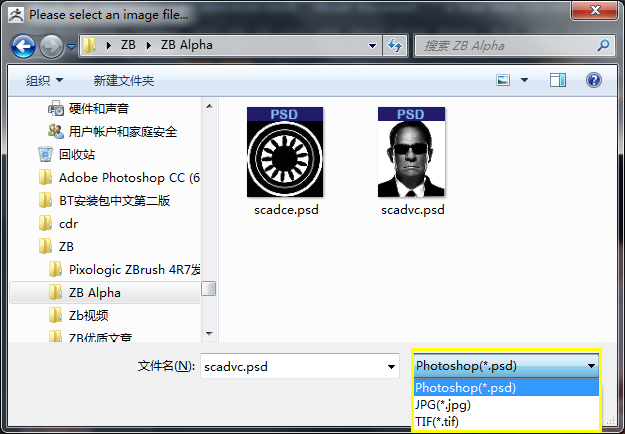625x434 pixels.
Task: Expand the arrow before ZB breadcrumb
Action: (108, 45)
